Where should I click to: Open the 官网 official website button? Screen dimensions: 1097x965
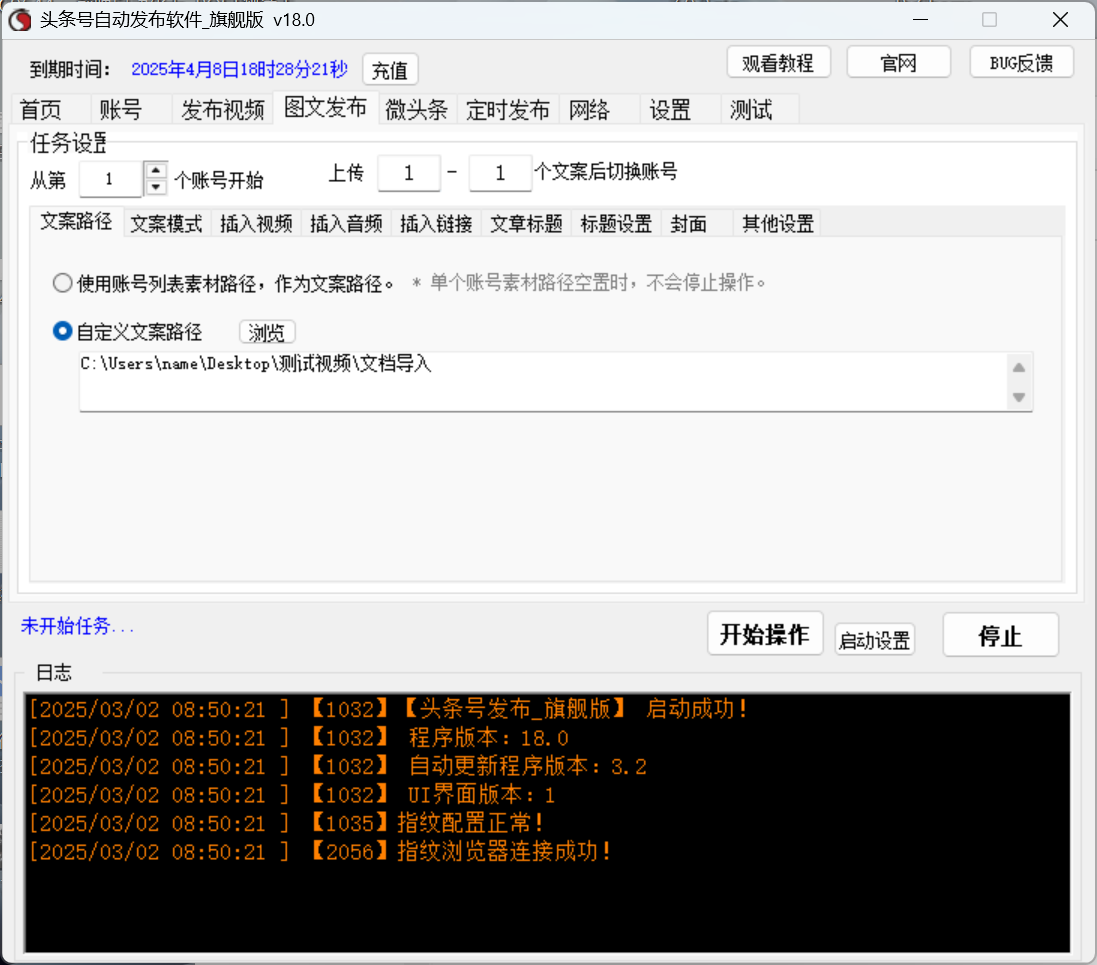pyautogui.click(x=898, y=63)
